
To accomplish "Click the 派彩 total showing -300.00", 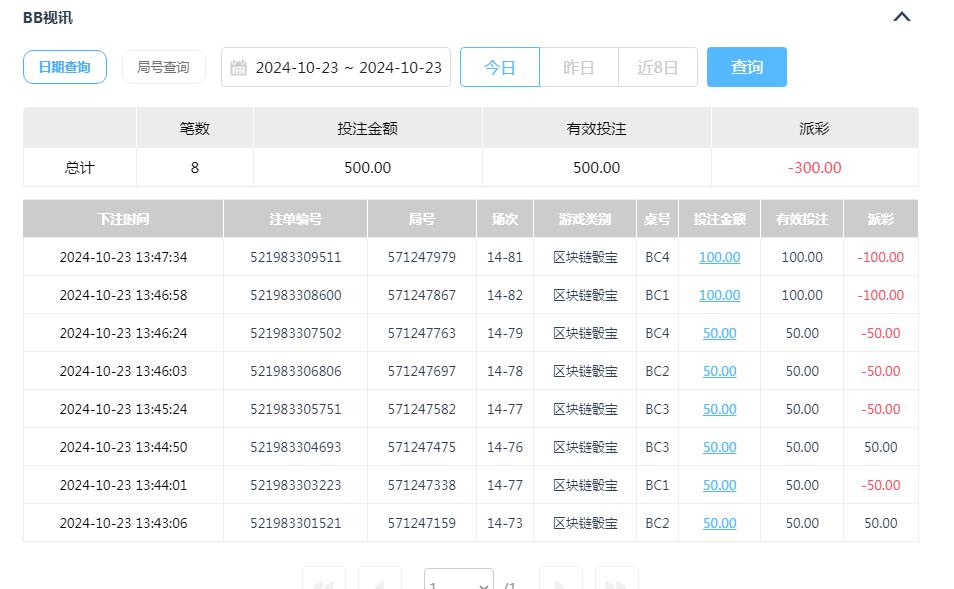I will coord(813,169).
